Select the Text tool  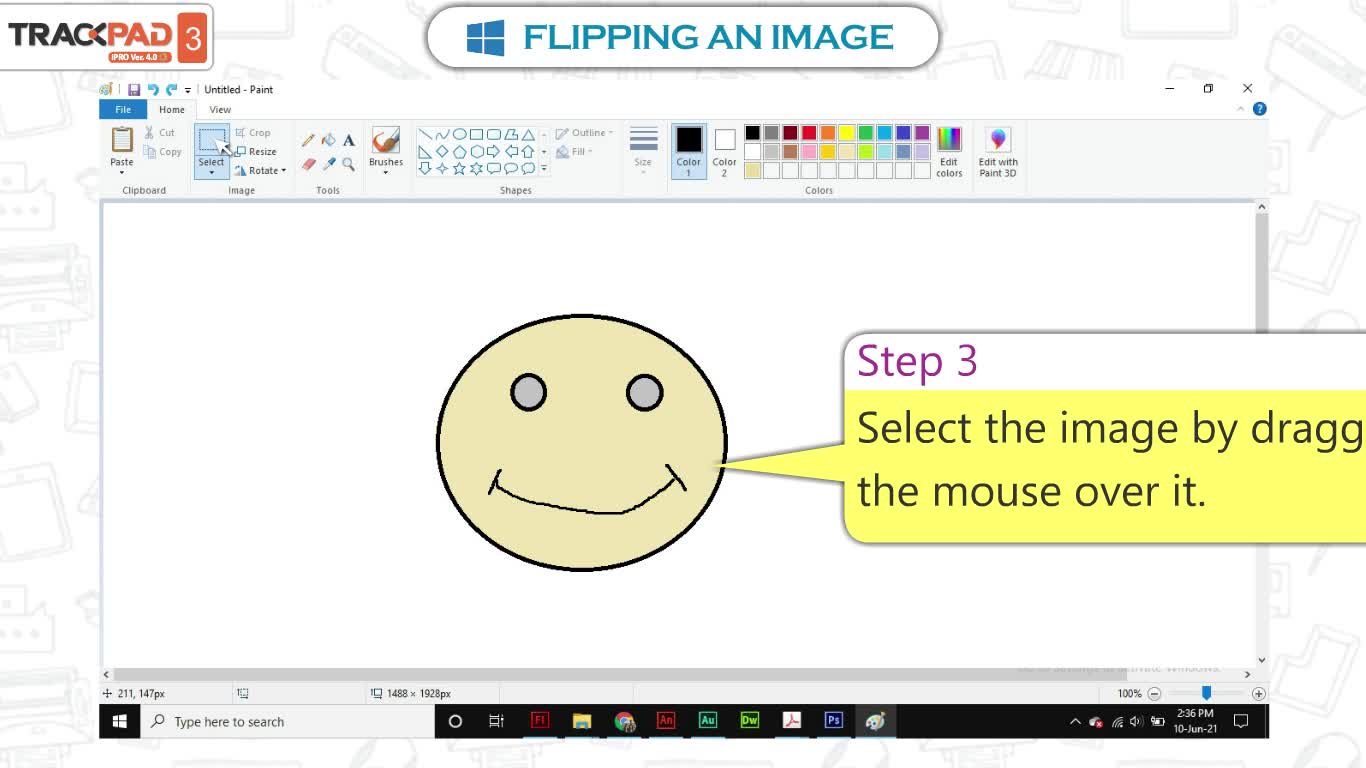coord(349,140)
